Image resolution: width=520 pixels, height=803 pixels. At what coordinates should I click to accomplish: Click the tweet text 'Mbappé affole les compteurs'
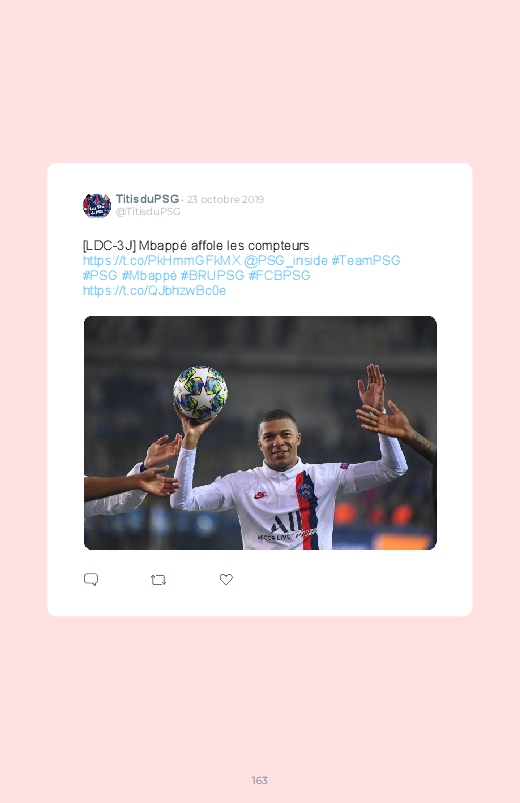(x=224, y=246)
